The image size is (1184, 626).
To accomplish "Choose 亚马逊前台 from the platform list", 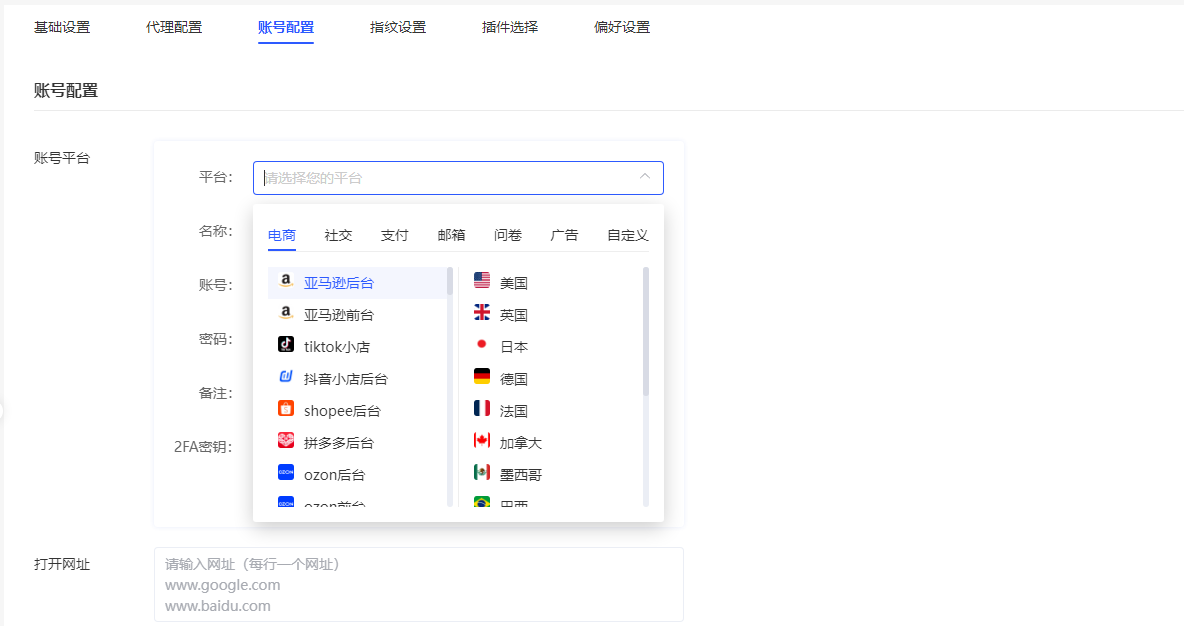I will point(340,314).
